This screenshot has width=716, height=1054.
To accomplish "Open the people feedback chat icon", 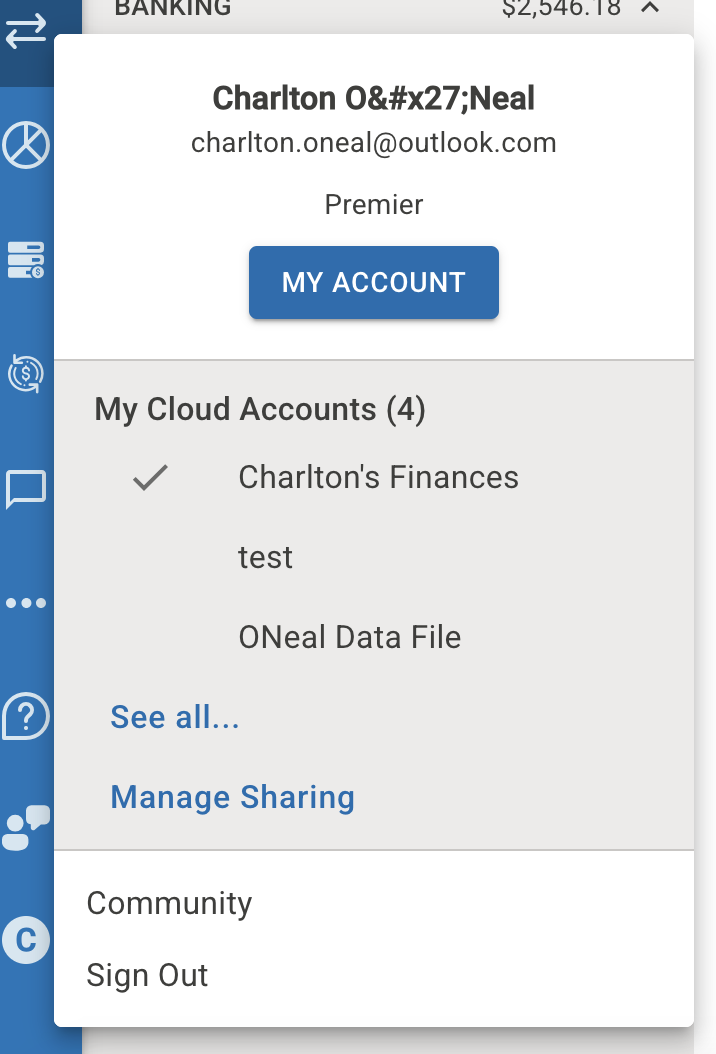I will click(26, 827).
